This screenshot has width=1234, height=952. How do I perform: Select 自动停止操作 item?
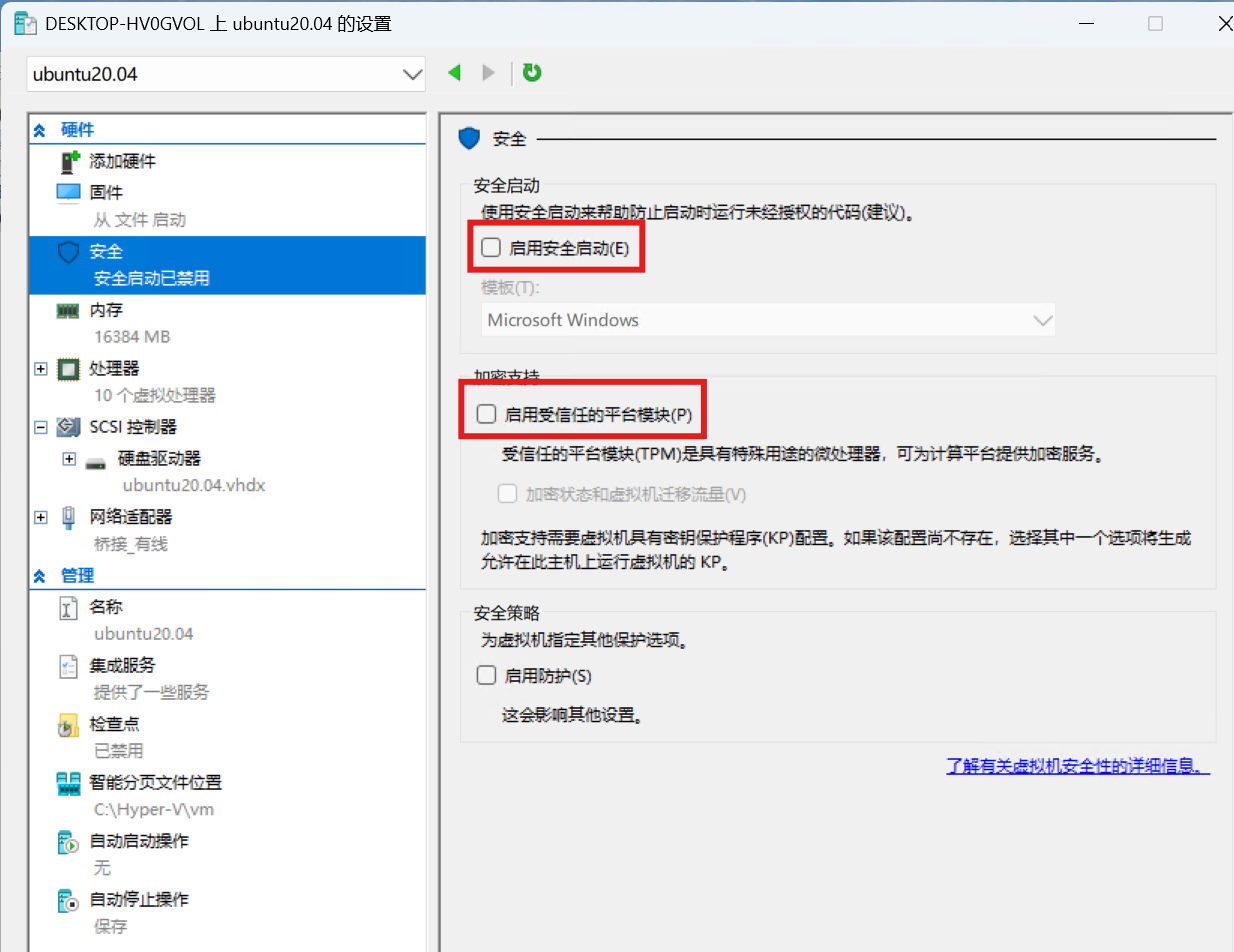tap(138, 899)
